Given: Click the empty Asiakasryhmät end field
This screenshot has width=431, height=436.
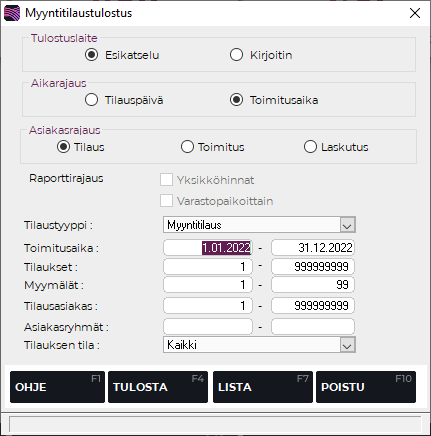Looking at the screenshot, I should click(x=313, y=327).
